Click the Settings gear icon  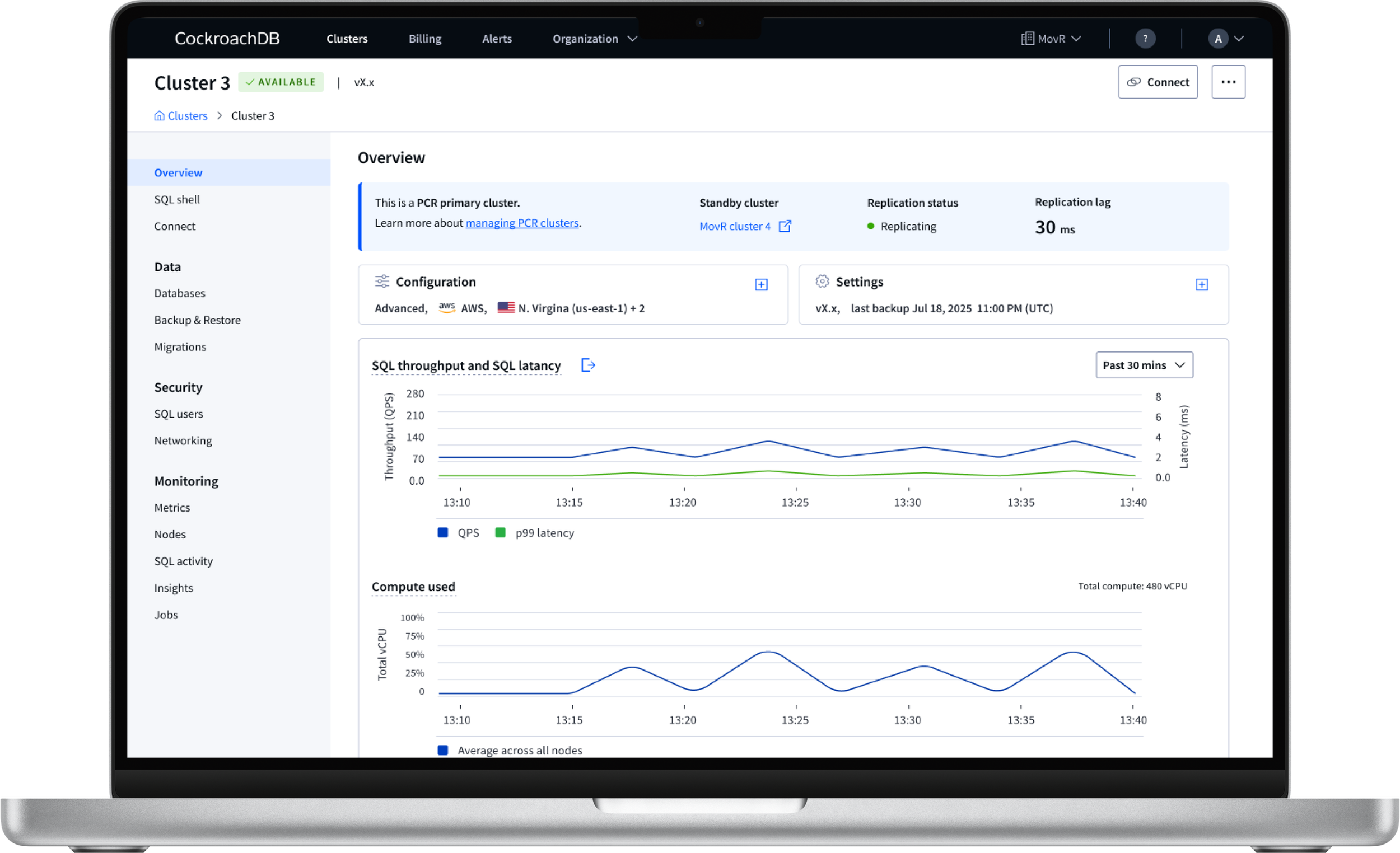click(x=822, y=282)
